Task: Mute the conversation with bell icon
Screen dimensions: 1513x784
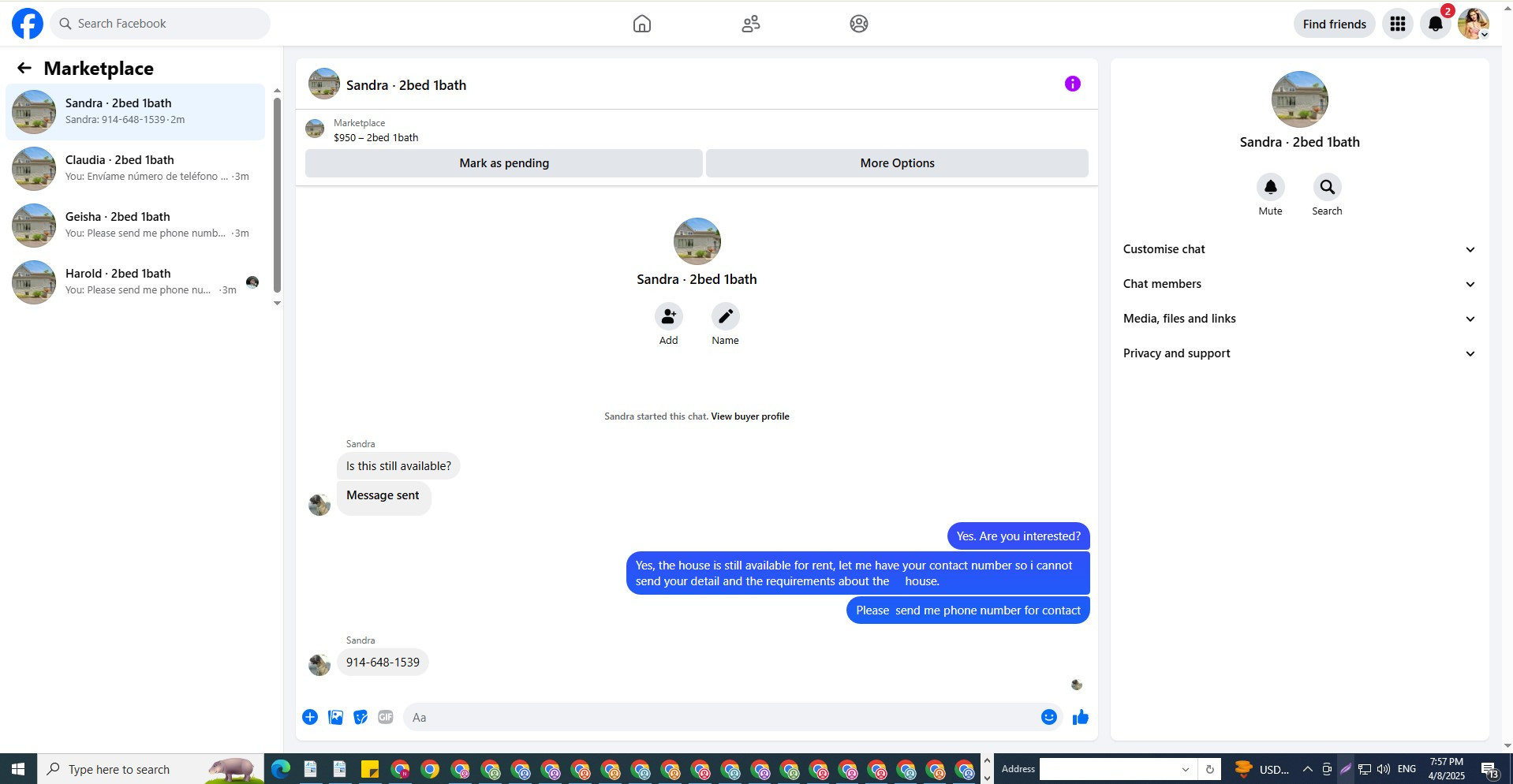Action: click(x=1270, y=187)
